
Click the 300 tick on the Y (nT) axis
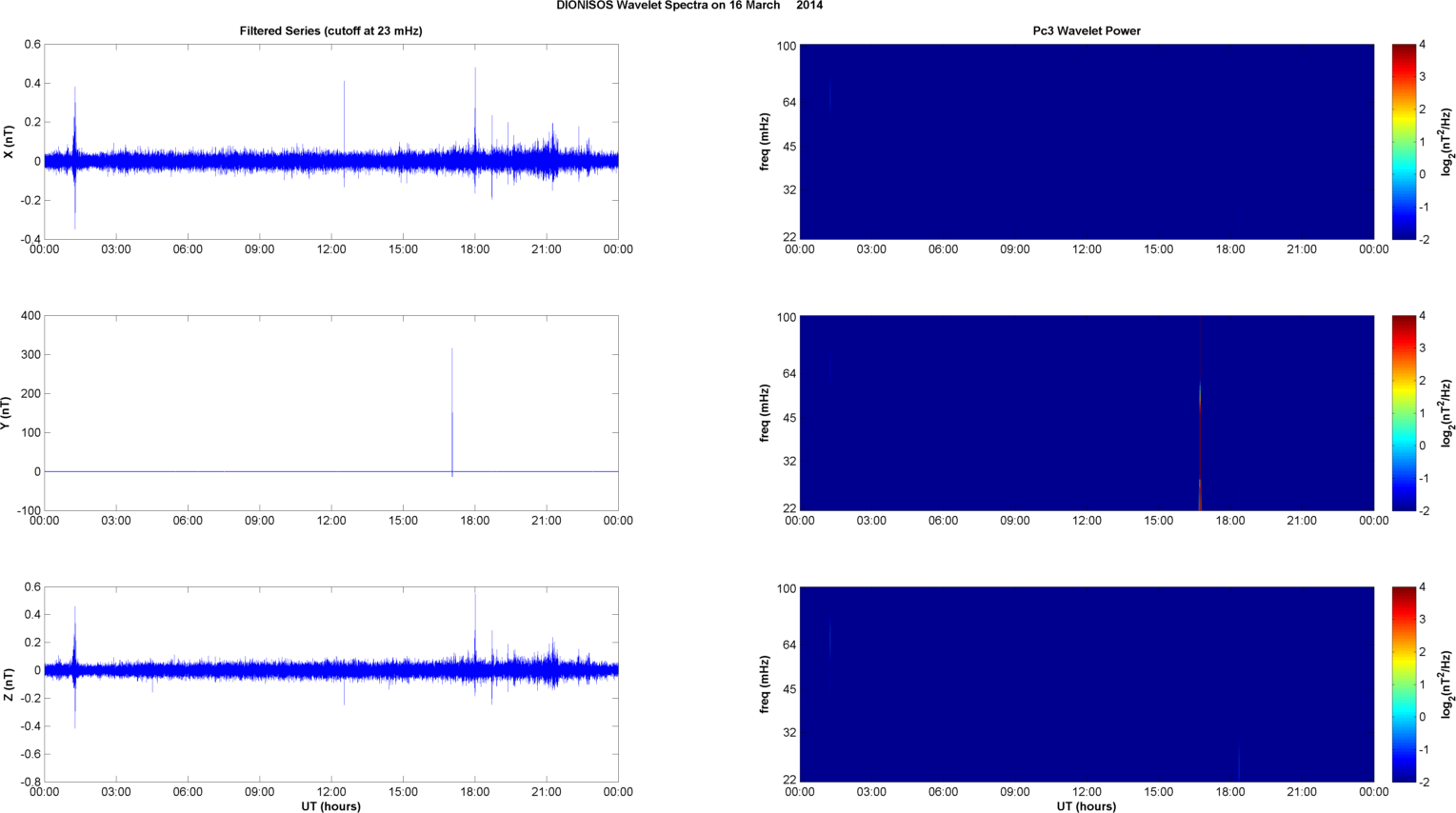[31, 355]
